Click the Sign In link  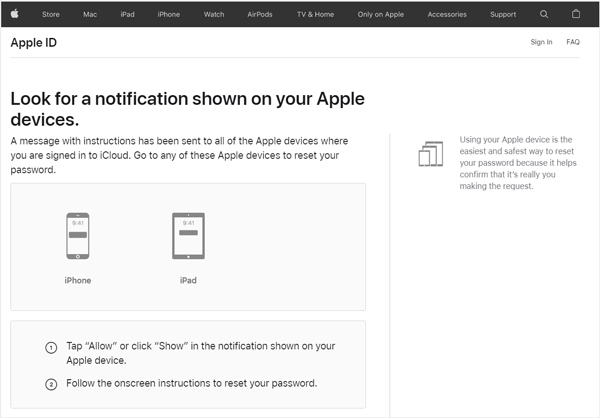541,42
